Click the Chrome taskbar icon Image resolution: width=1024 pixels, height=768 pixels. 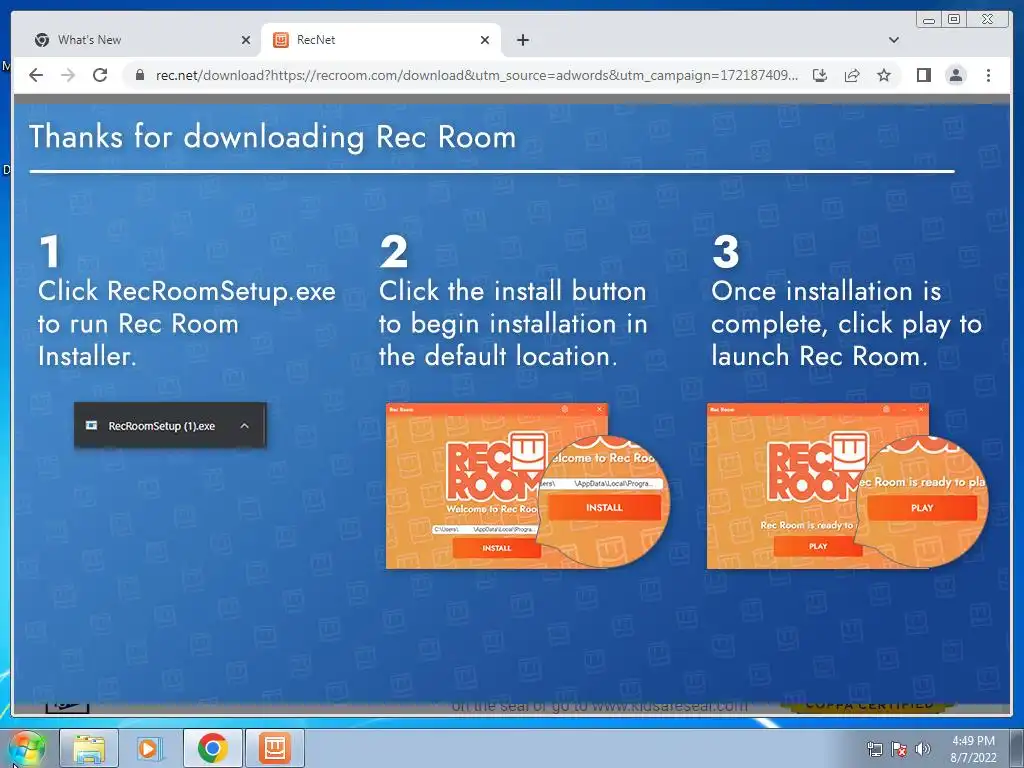coord(213,748)
